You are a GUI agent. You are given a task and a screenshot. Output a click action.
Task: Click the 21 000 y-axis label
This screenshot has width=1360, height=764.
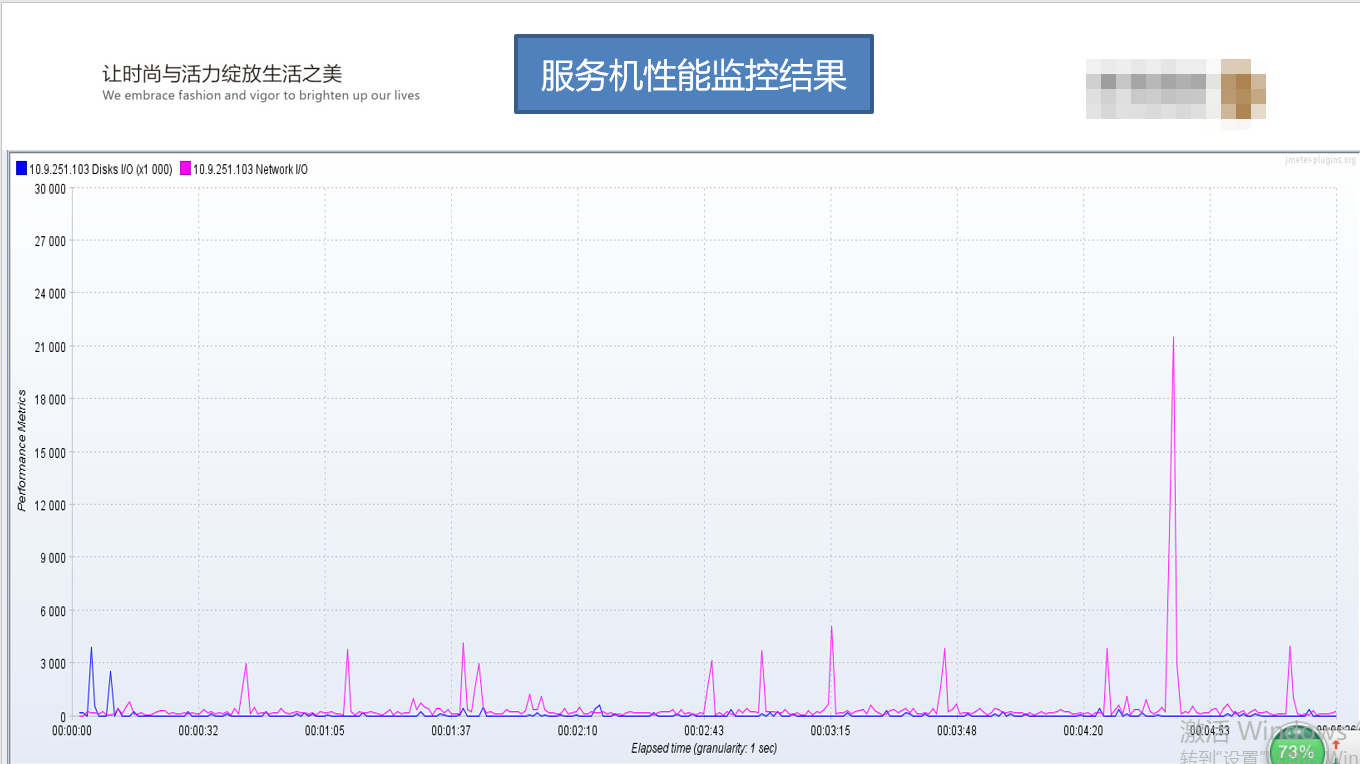pos(49,346)
